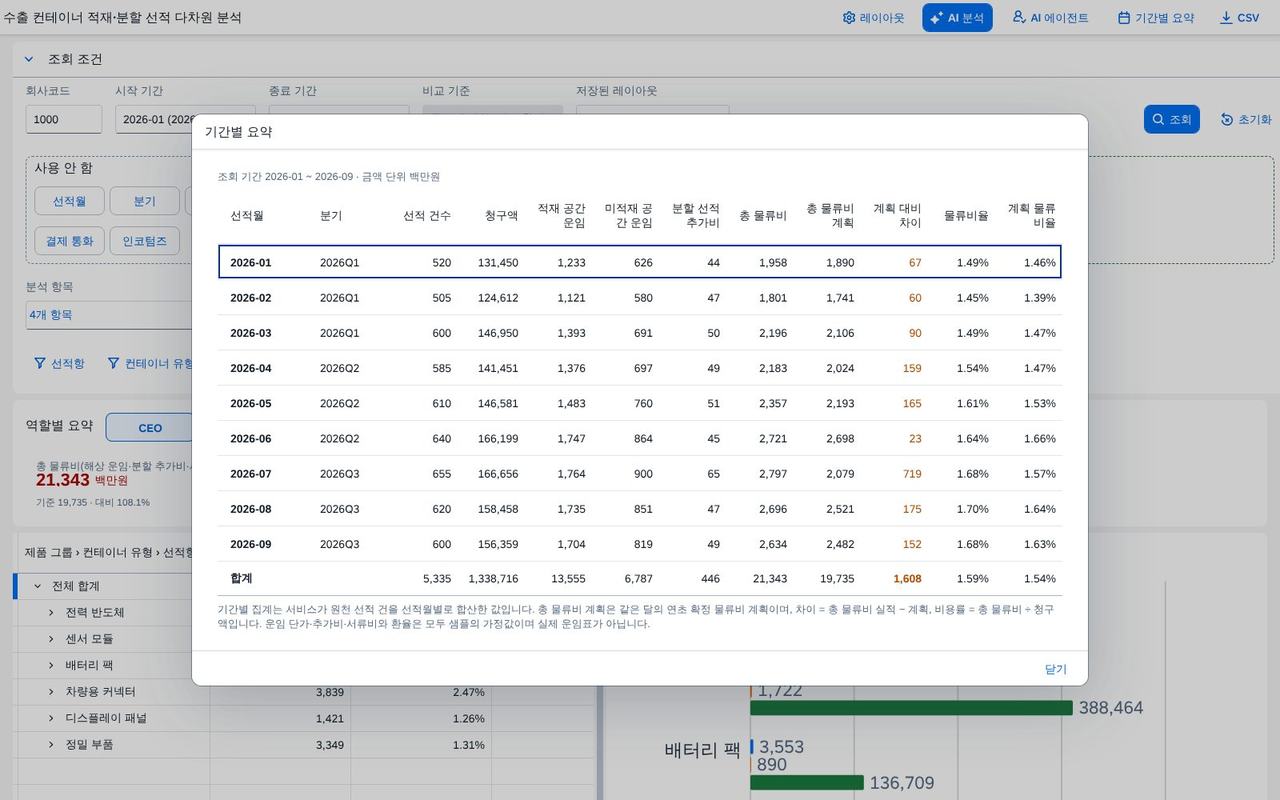Collapse the 전체 합계 tree row
1280x800 pixels.
click(x=38, y=586)
